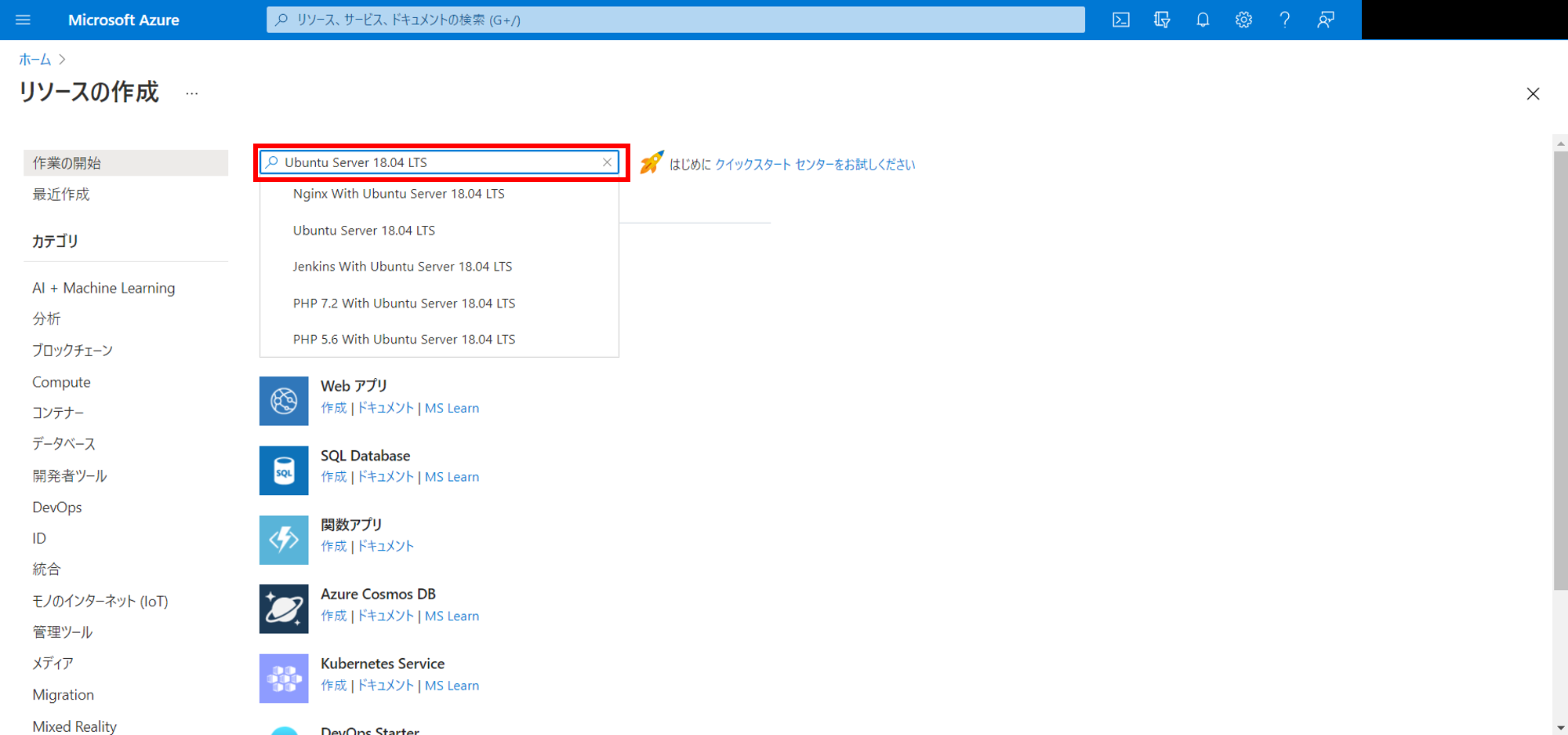Click the SQL Database icon
This screenshot has width=1568, height=735.
click(x=284, y=471)
